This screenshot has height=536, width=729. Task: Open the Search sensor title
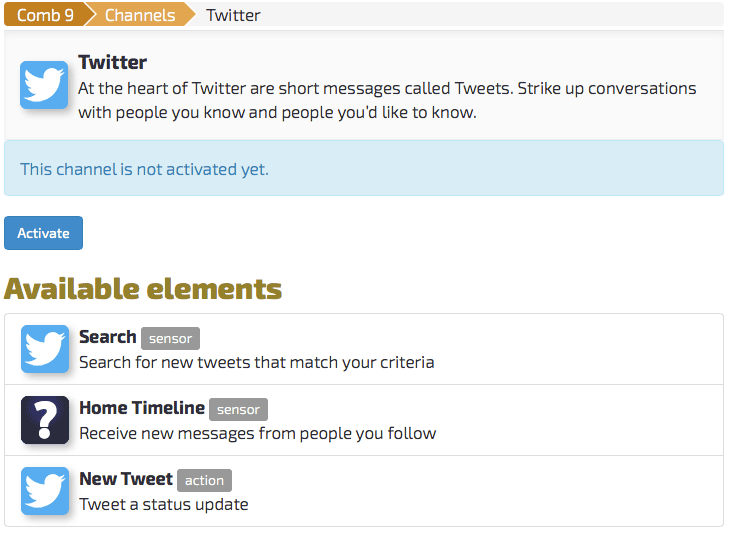pyautogui.click(x=107, y=337)
